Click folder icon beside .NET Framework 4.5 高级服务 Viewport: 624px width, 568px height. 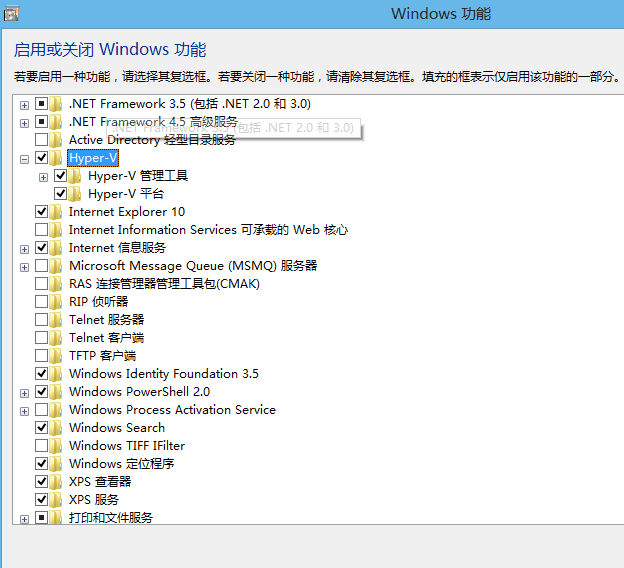coord(56,122)
